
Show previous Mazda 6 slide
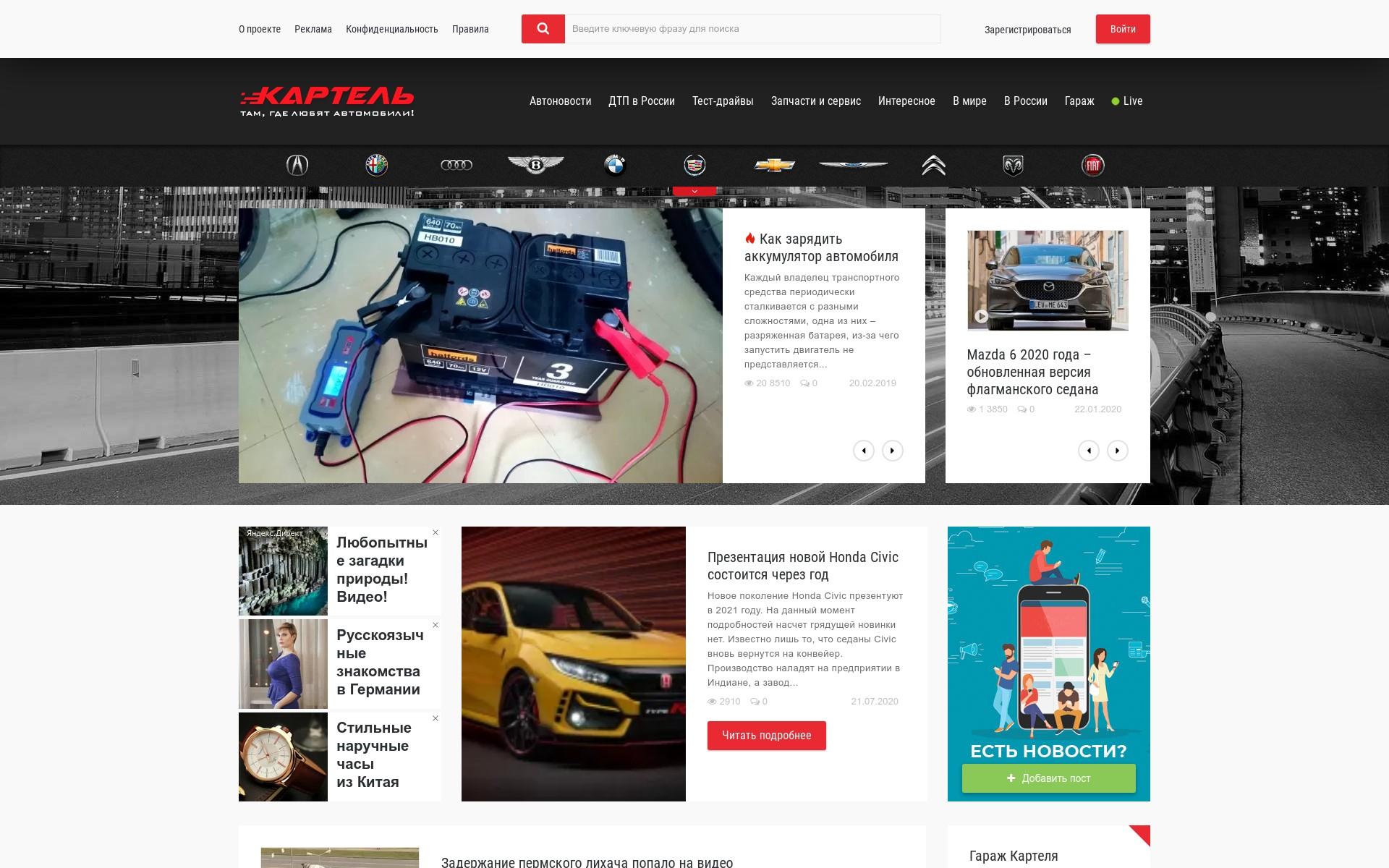1089,451
